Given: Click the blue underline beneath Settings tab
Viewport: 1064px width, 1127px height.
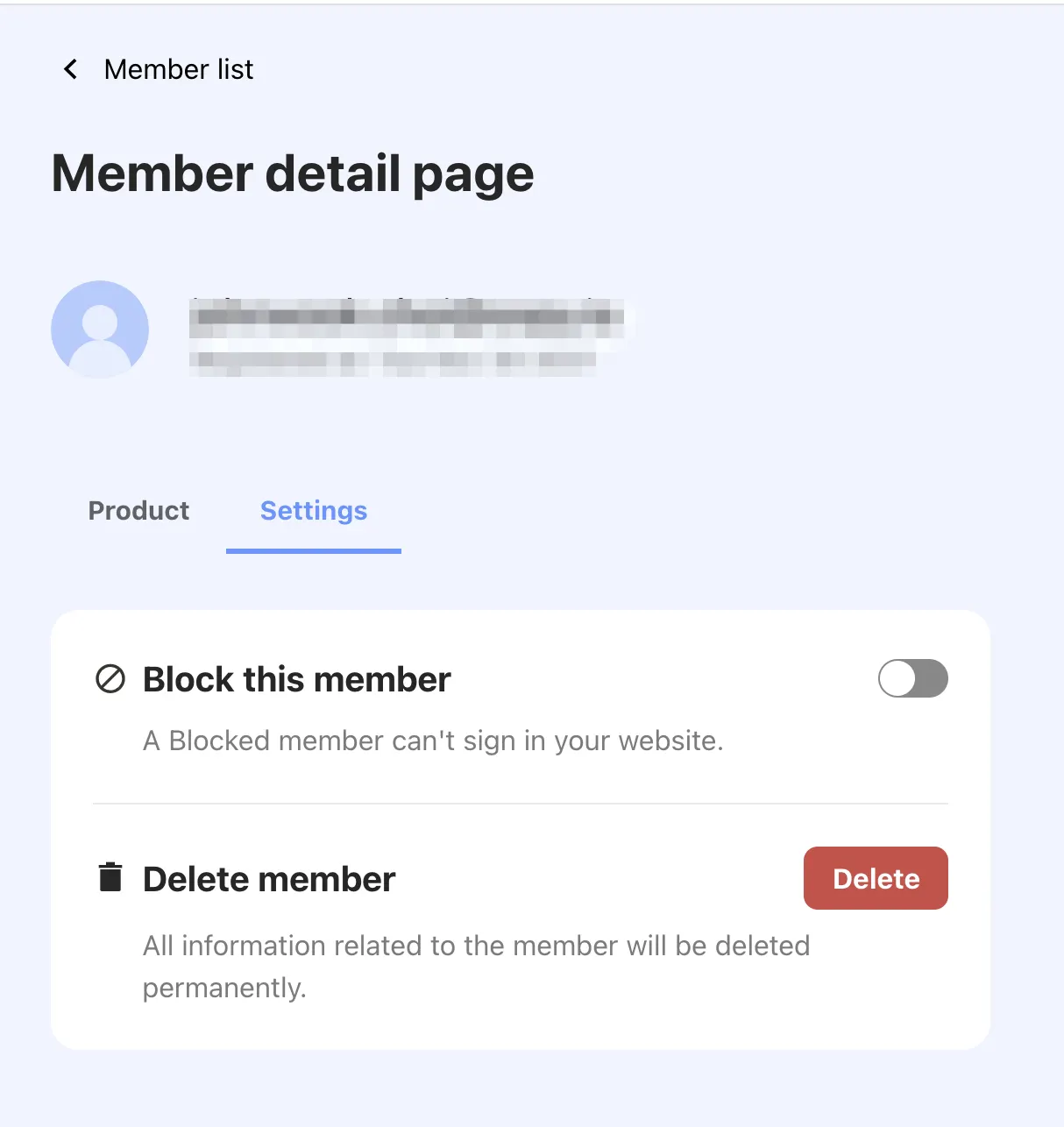Looking at the screenshot, I should [x=314, y=551].
